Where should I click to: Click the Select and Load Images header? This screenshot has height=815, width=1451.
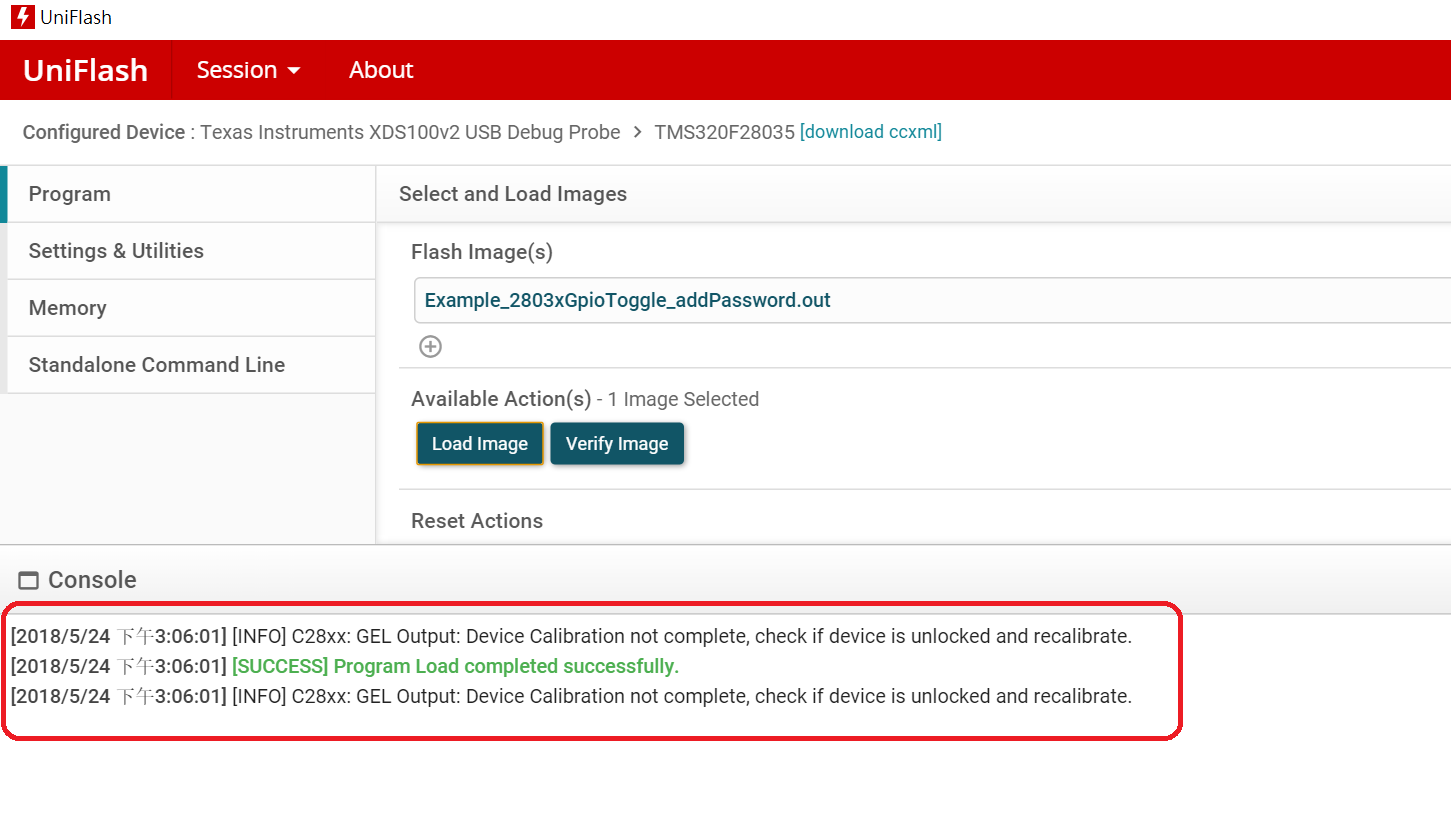point(513,194)
